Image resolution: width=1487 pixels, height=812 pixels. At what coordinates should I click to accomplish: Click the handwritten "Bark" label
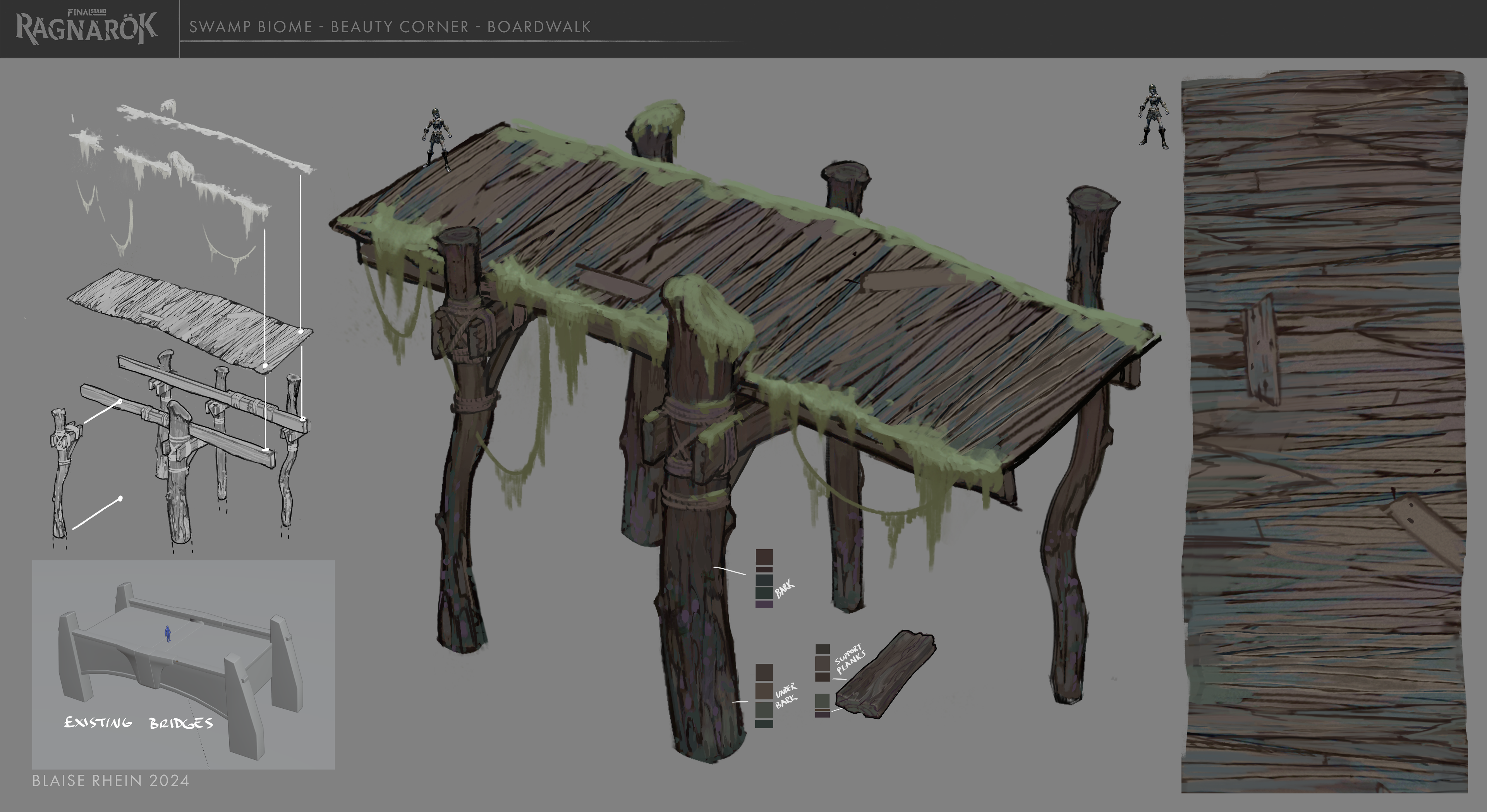click(x=784, y=589)
